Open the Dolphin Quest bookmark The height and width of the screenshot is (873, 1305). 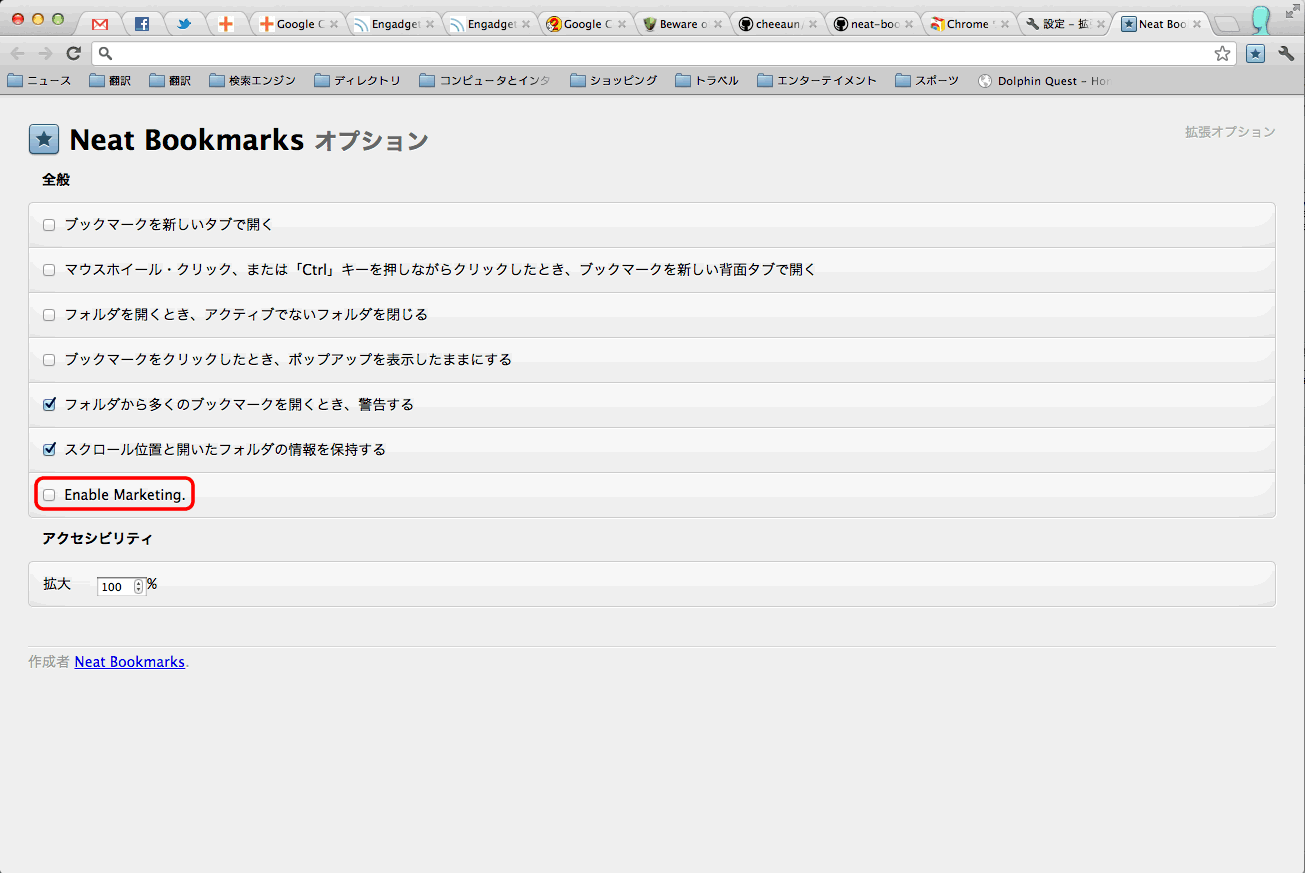tap(1044, 81)
